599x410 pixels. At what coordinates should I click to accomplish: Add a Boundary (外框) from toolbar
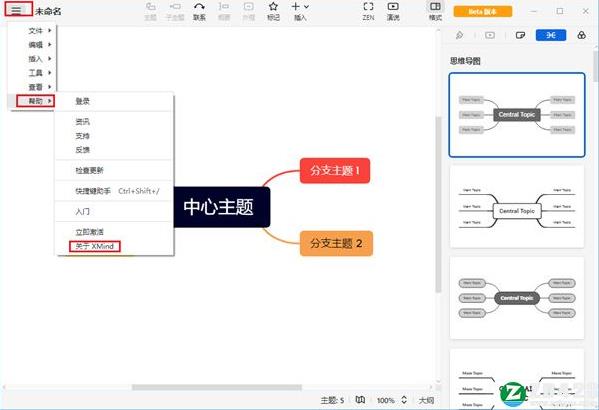click(x=248, y=11)
